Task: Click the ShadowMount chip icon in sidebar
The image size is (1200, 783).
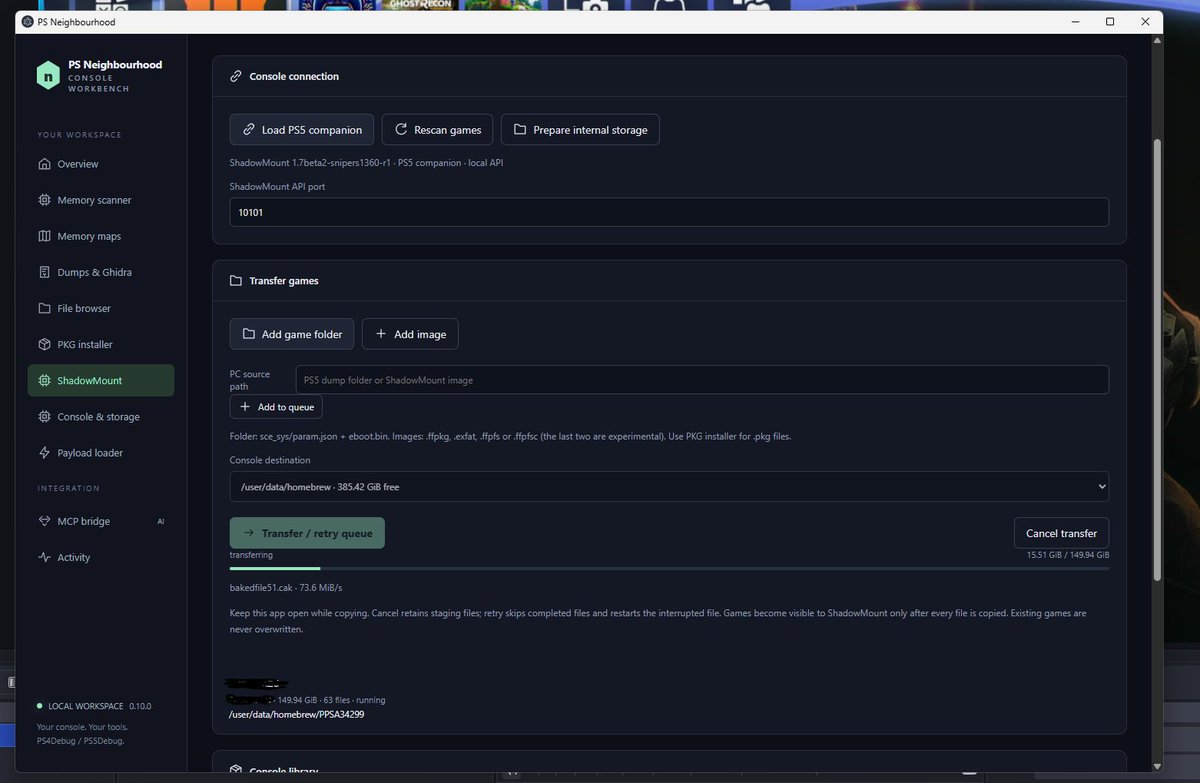Action: pyautogui.click(x=44, y=380)
